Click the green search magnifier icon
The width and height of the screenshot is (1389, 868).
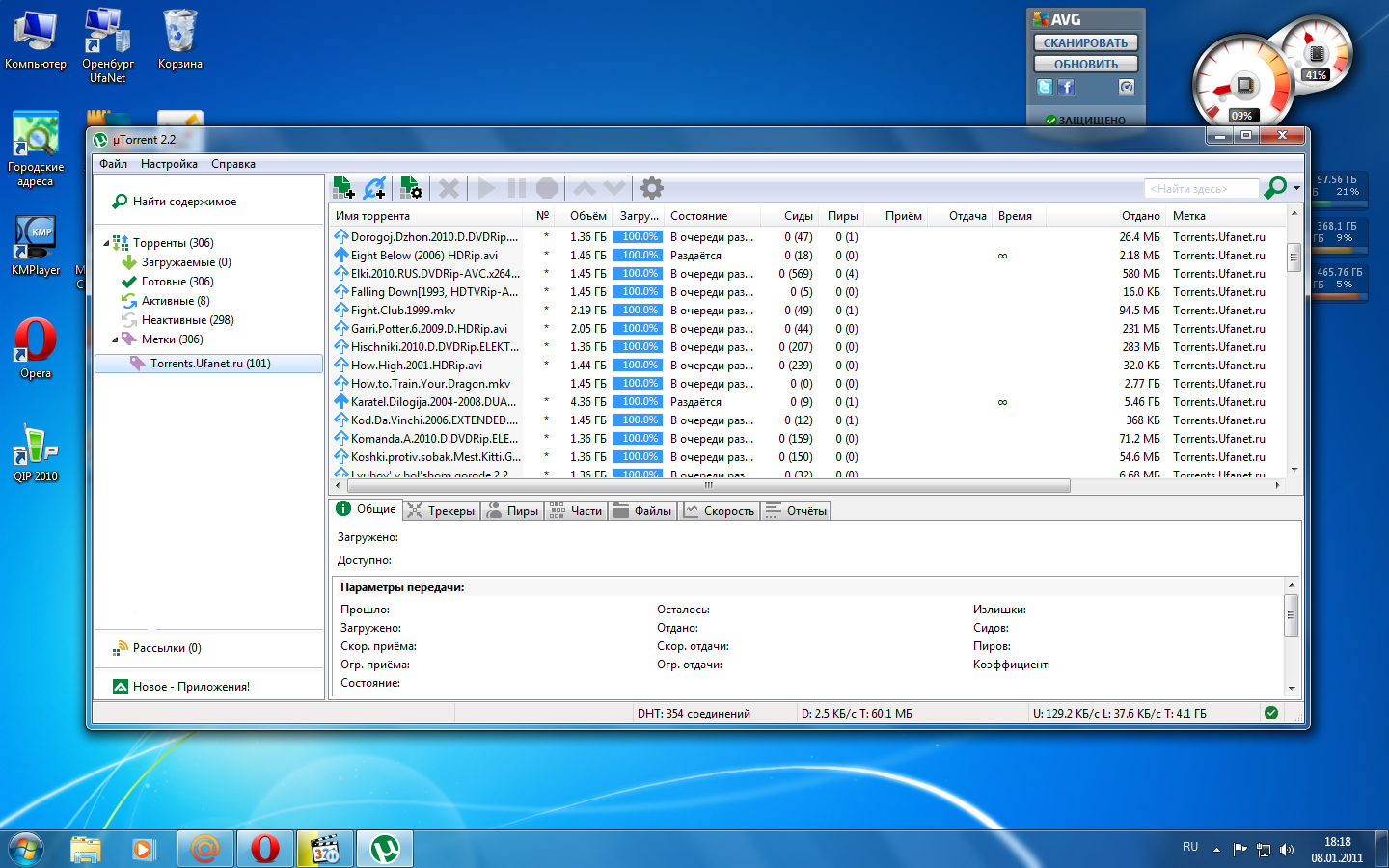1275,188
